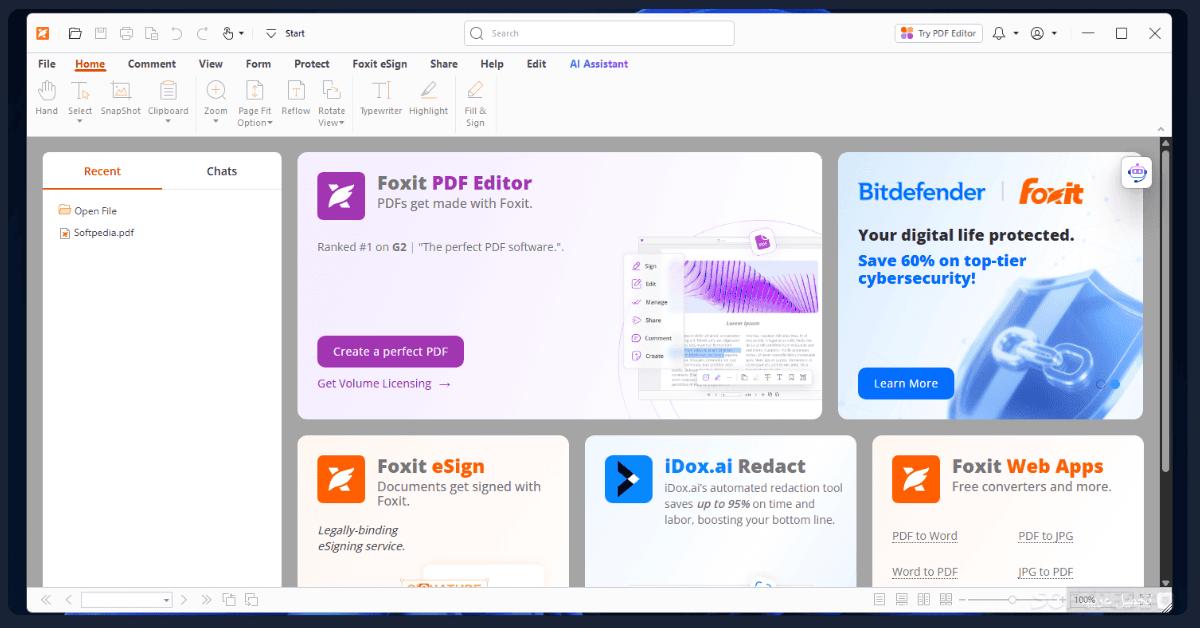
Task: Open the touch mode hand dropdown
Action: tap(241, 33)
